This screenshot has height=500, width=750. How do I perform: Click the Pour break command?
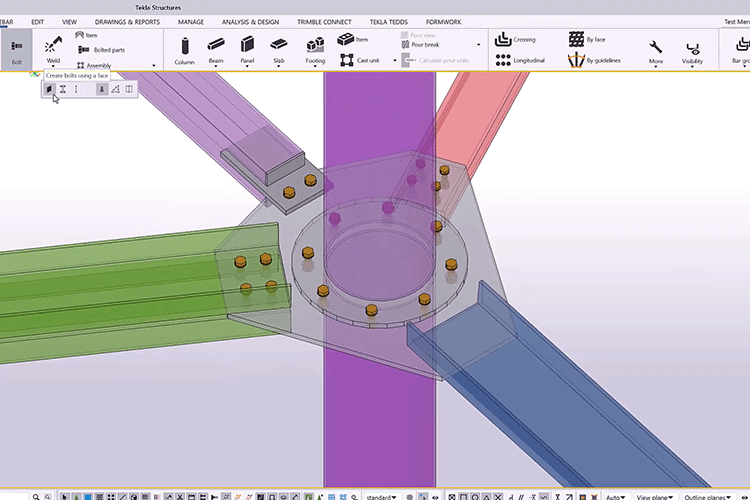[x=420, y=44]
